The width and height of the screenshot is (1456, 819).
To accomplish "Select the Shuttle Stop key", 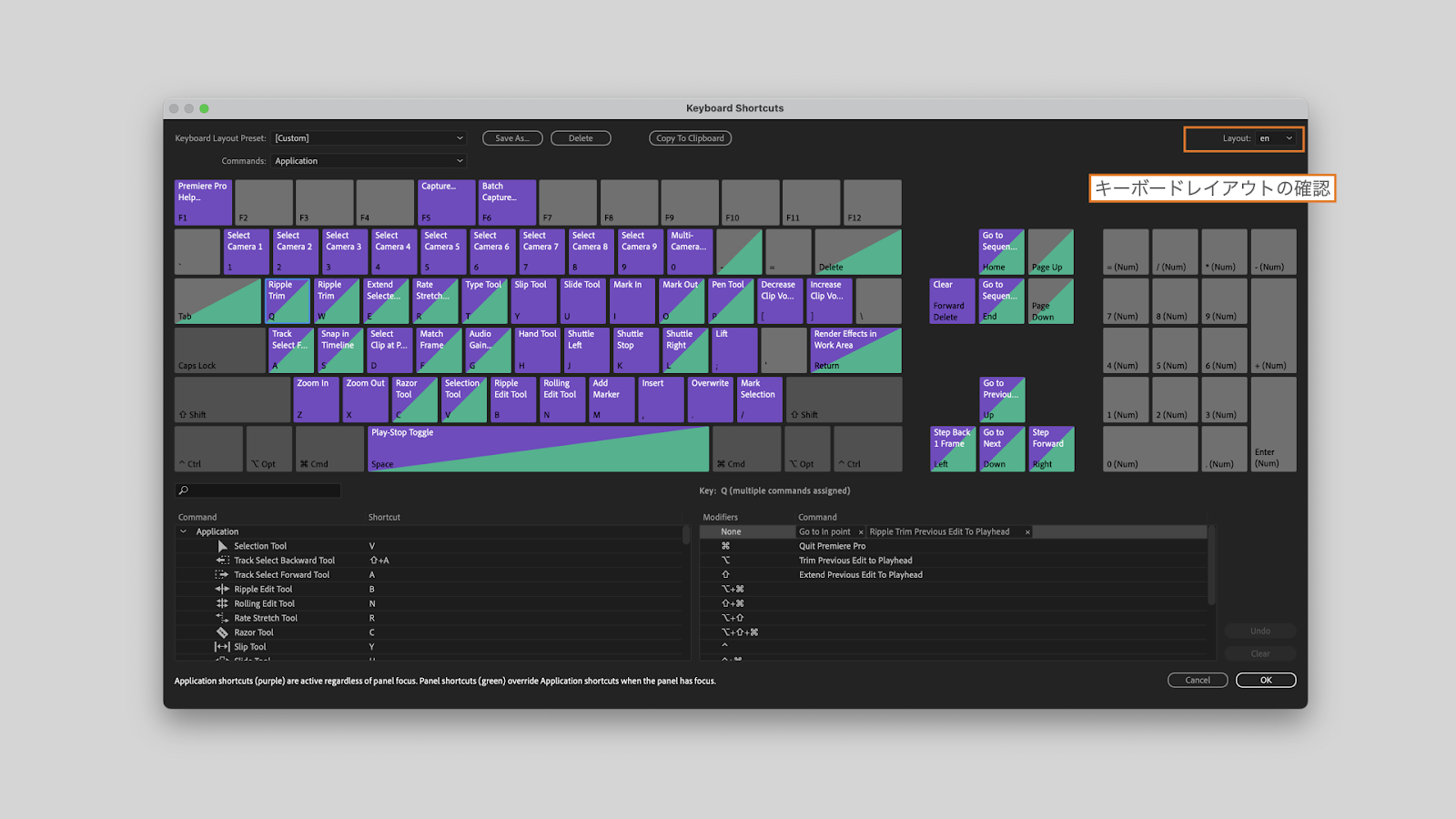I will [x=636, y=350].
